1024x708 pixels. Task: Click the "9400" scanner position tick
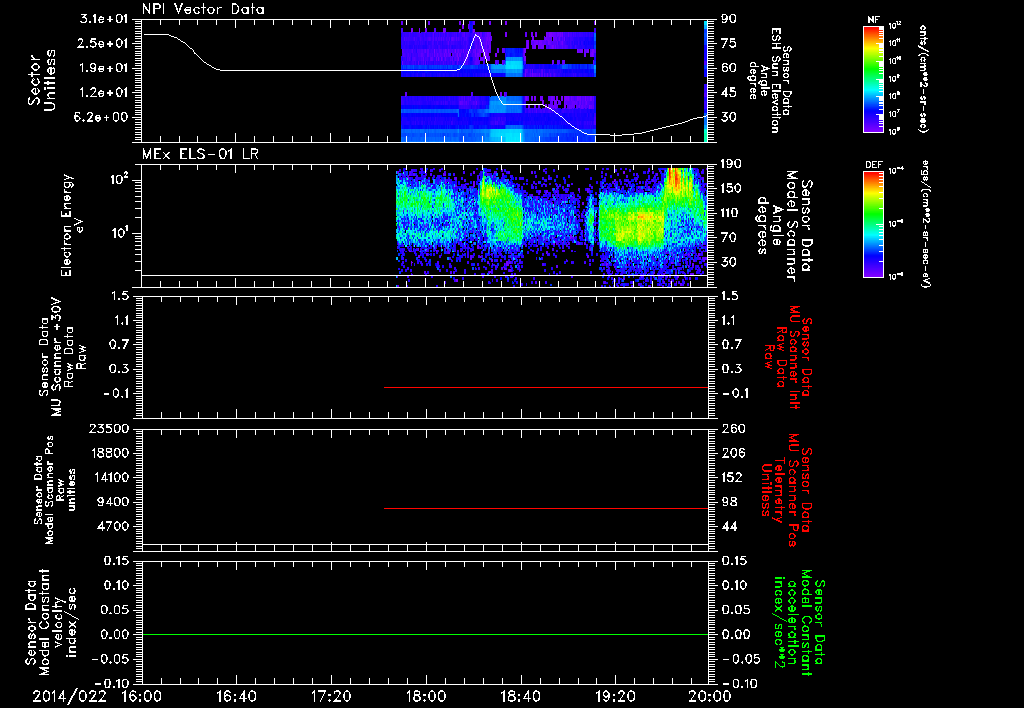[114, 502]
